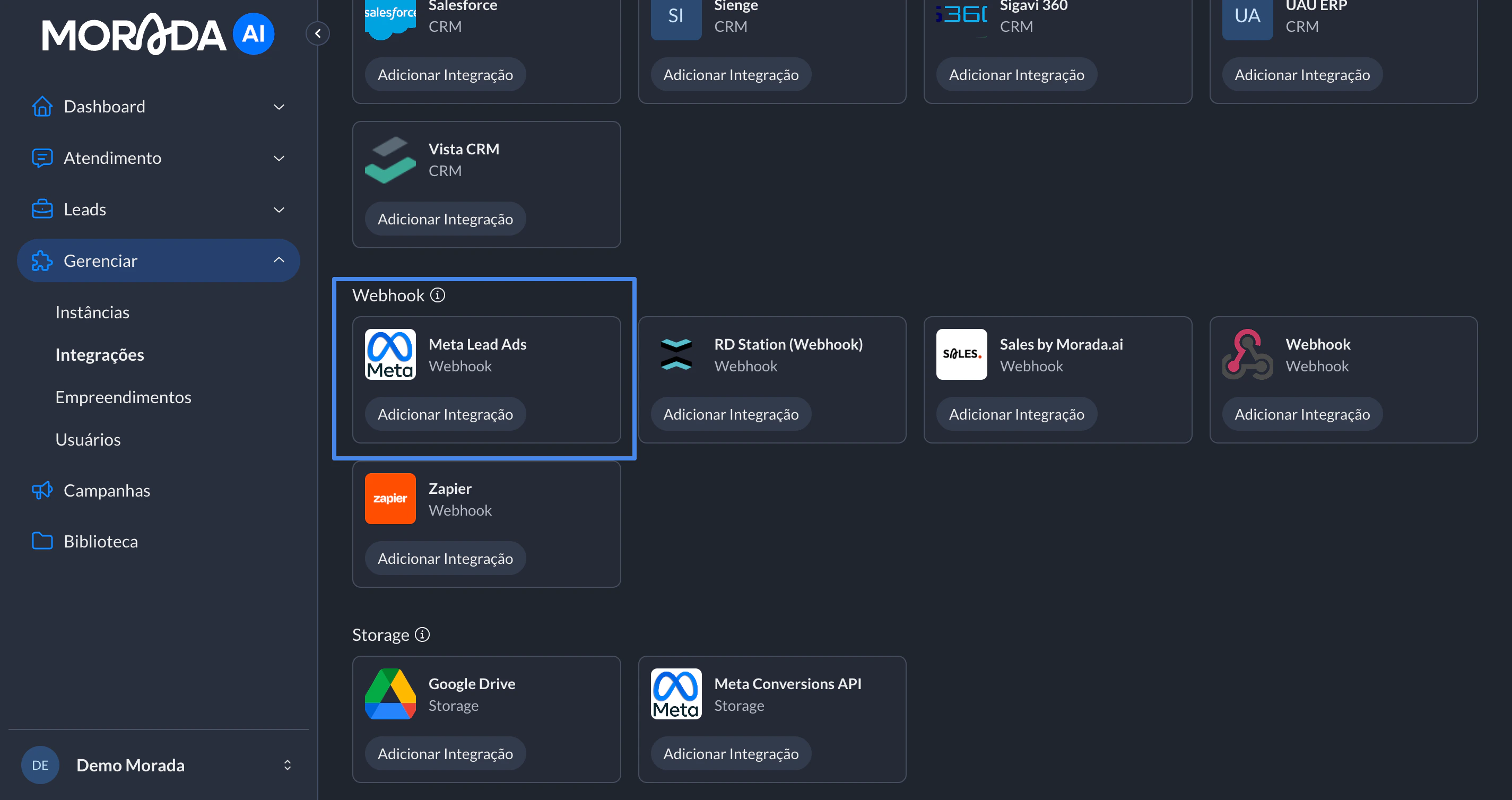Screen dimensions: 1512x800
Task: Click the Zapier logo icon
Action: tap(390, 498)
